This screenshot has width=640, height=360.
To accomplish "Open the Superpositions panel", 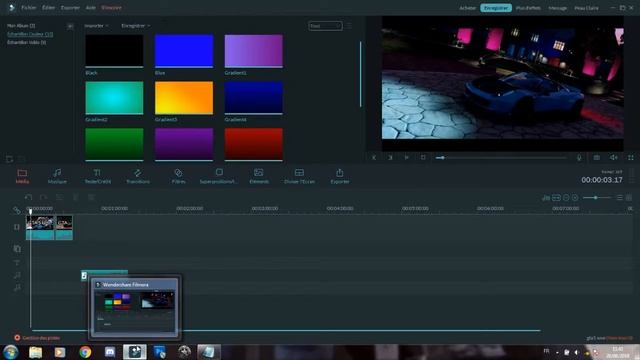I will click(218, 176).
